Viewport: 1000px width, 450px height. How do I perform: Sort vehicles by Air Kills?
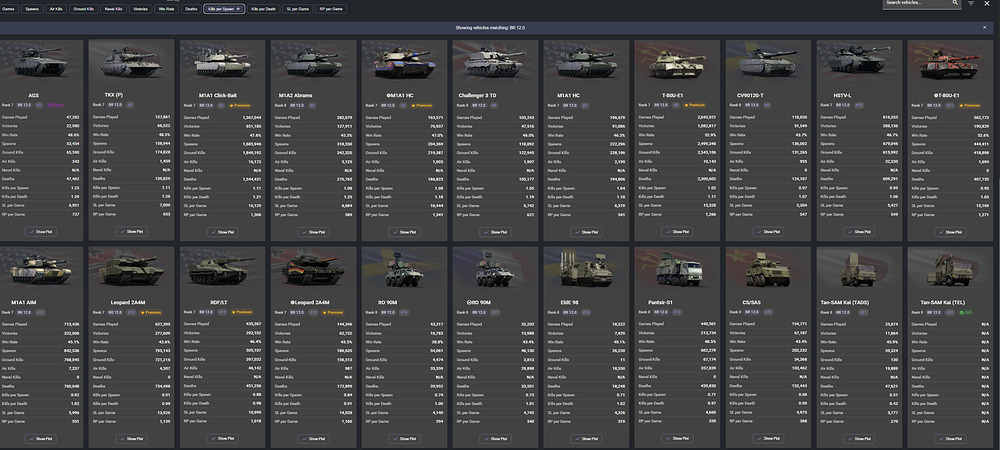57,9
